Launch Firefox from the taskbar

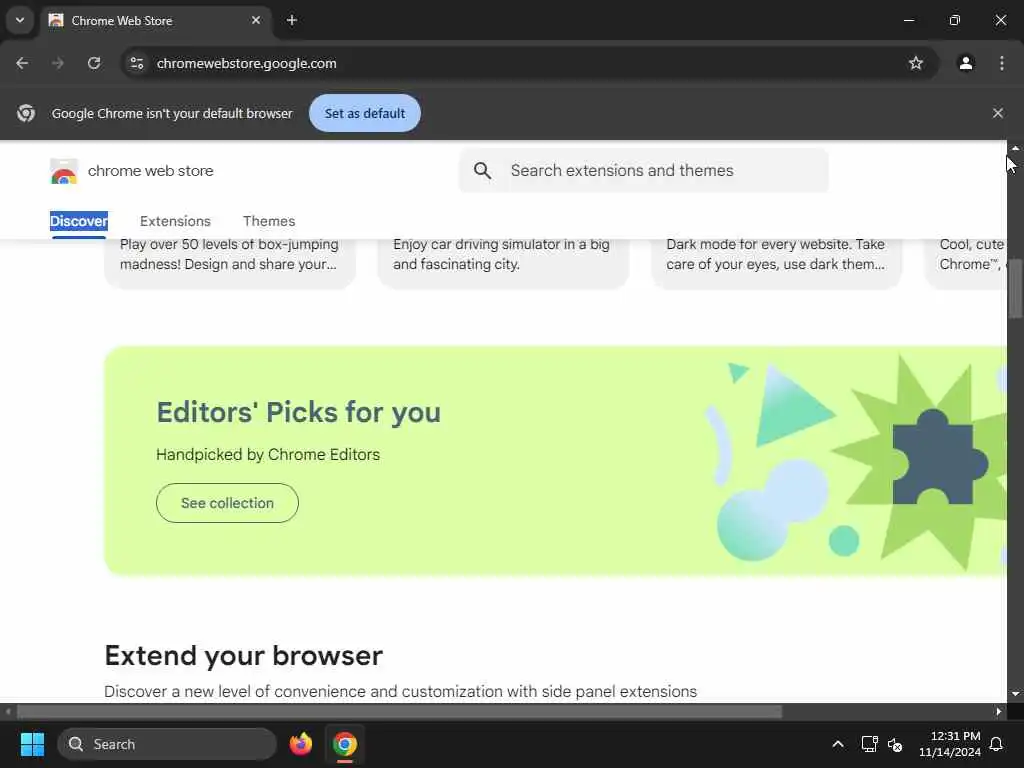[x=301, y=744]
